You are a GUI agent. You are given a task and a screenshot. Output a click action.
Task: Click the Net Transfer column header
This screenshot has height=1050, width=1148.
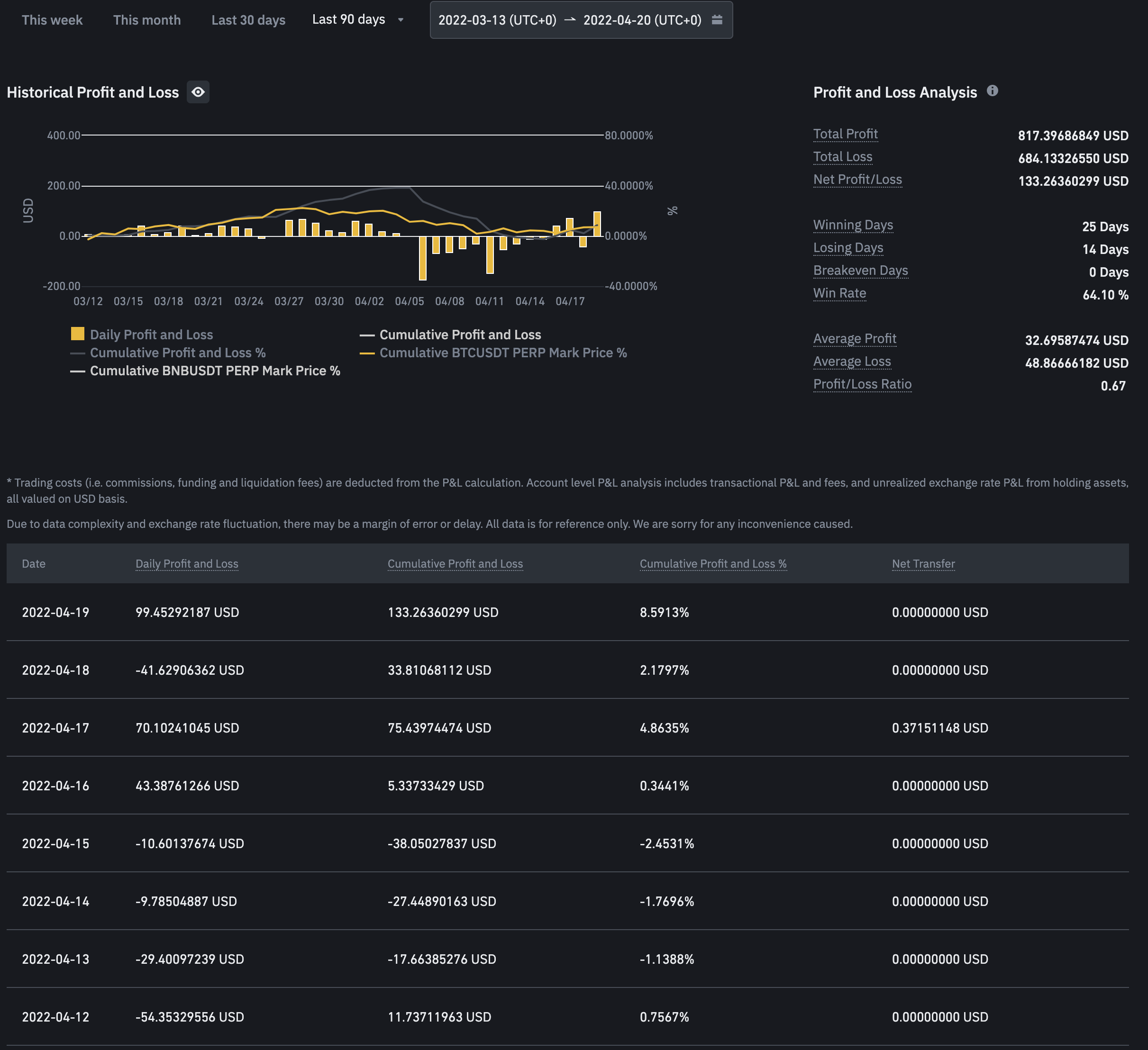pyautogui.click(x=922, y=563)
